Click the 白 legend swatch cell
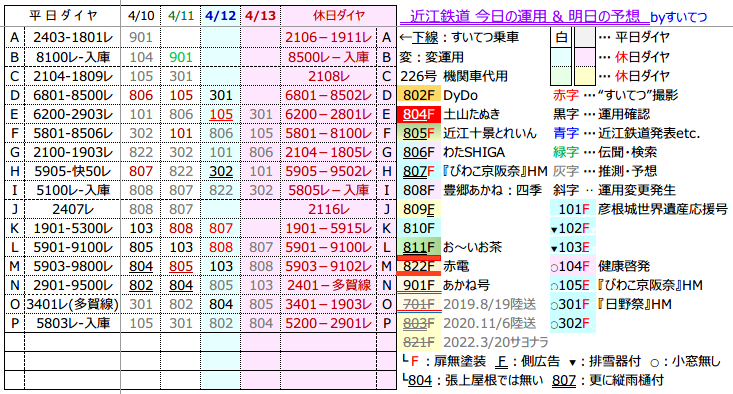This screenshot has width=733, height=394. point(561,37)
